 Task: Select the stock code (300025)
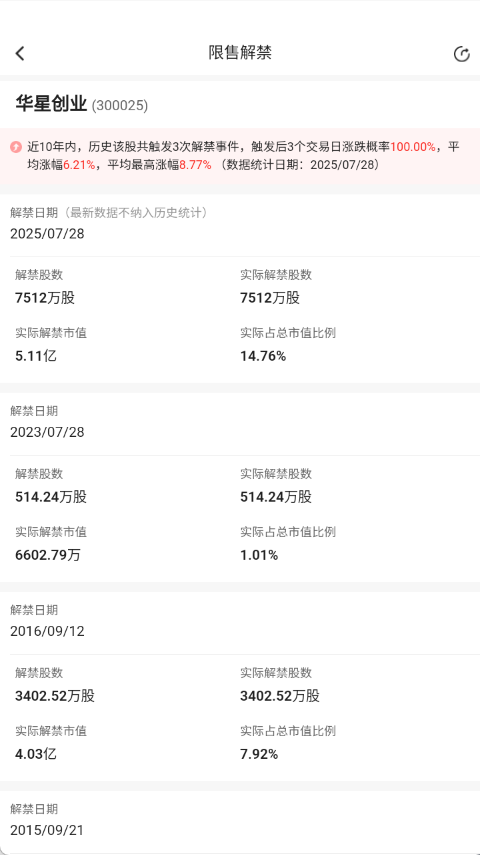(119, 105)
